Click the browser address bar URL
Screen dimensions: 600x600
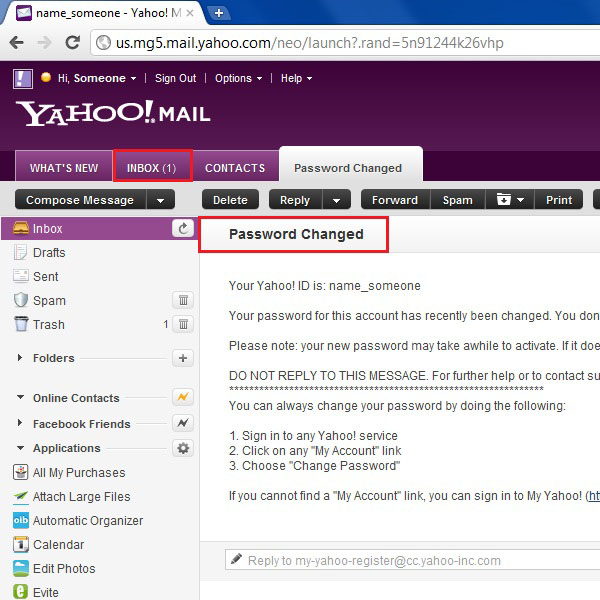tap(310, 43)
